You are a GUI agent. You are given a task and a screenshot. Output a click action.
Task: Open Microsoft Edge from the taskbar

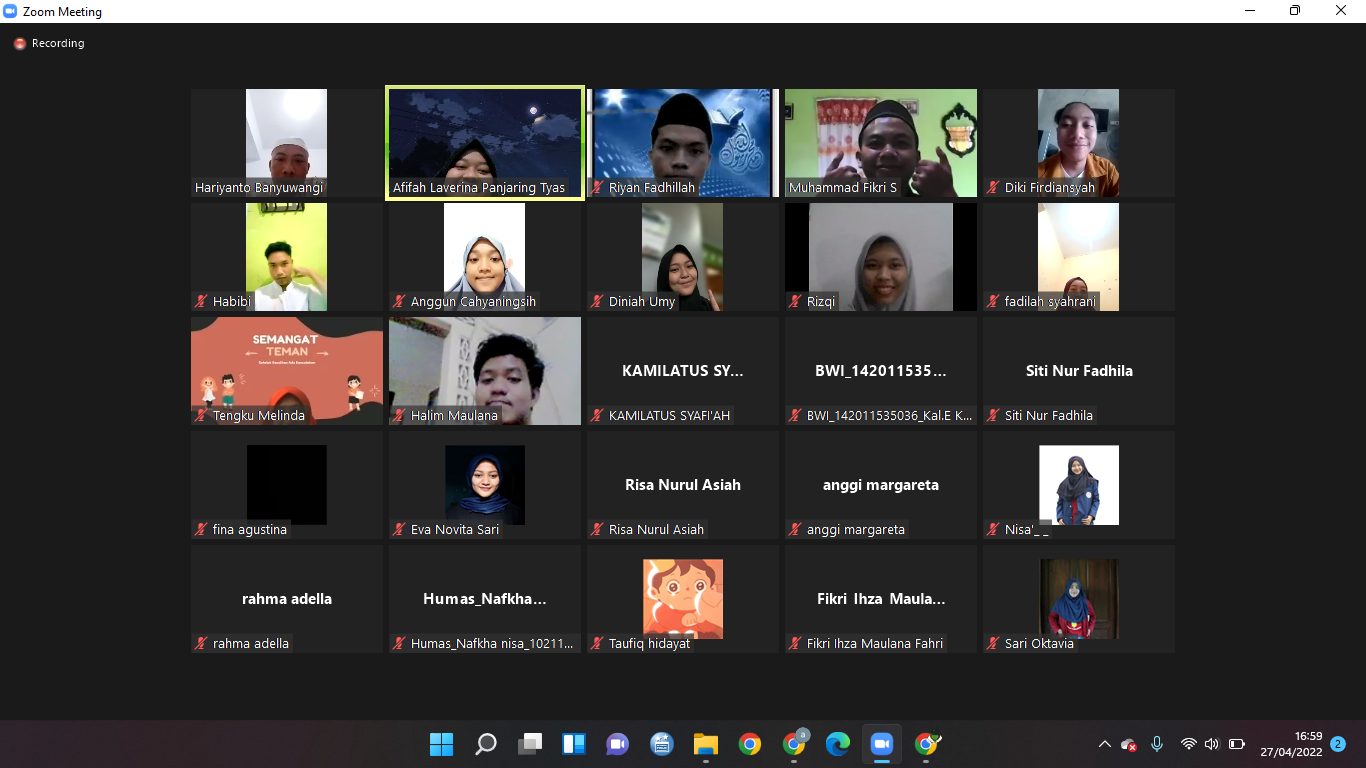pos(837,744)
